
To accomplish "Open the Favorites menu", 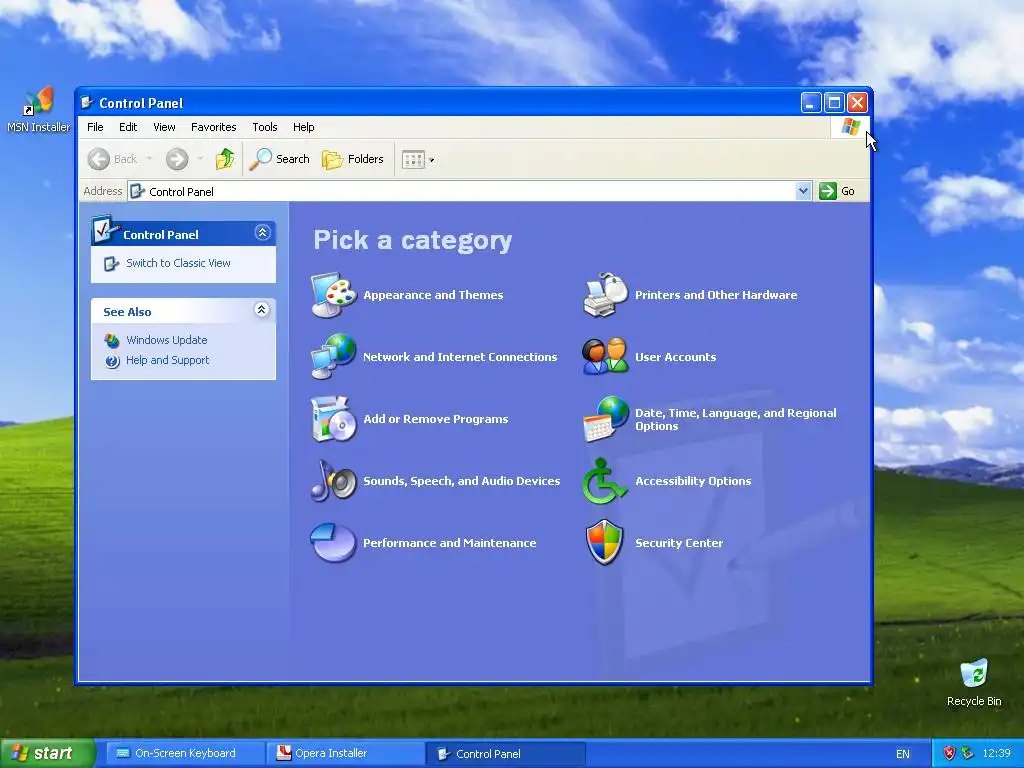I will [x=214, y=127].
